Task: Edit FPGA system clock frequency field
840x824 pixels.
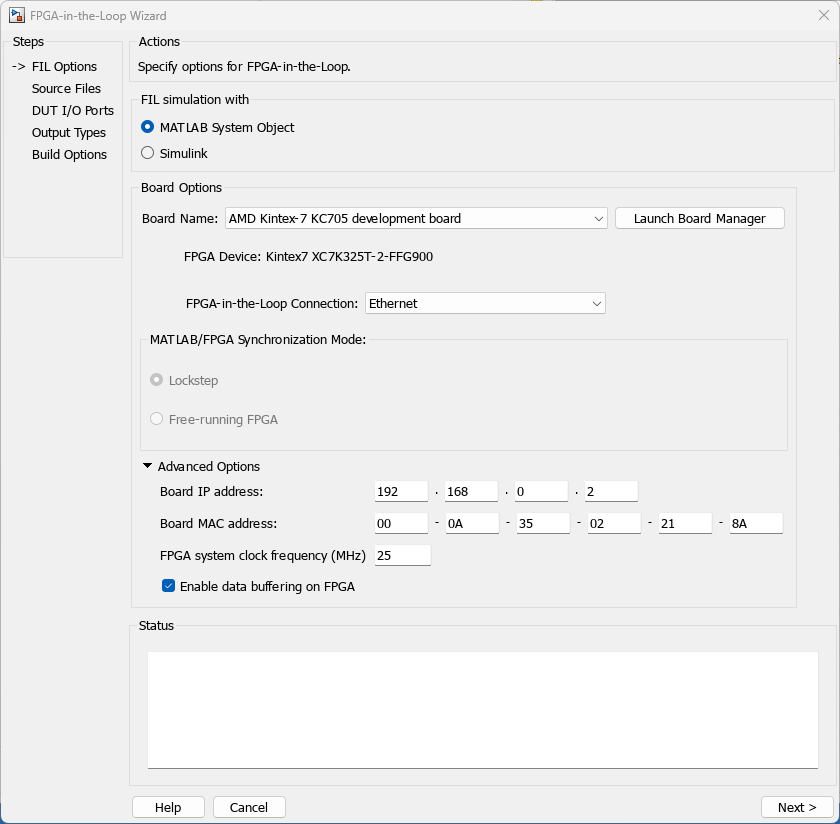Action: [403, 555]
